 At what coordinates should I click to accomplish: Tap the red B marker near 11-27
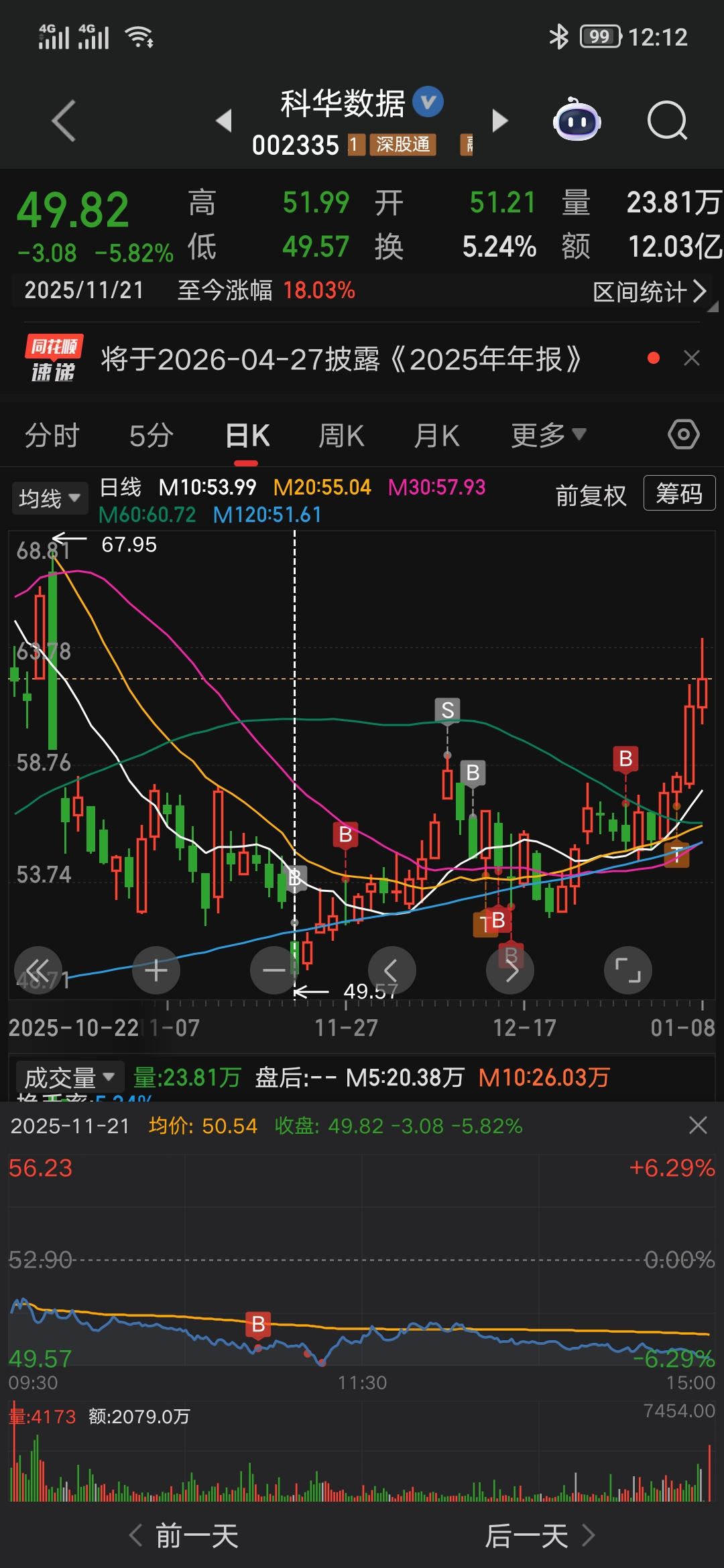[345, 835]
